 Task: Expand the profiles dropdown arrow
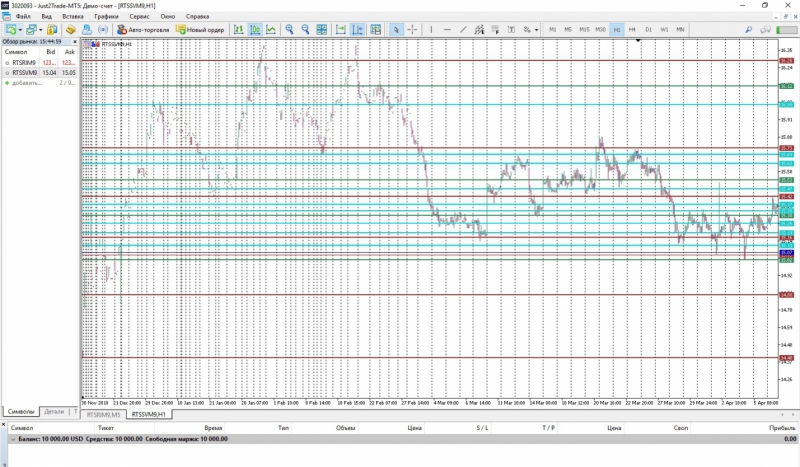coord(41,30)
